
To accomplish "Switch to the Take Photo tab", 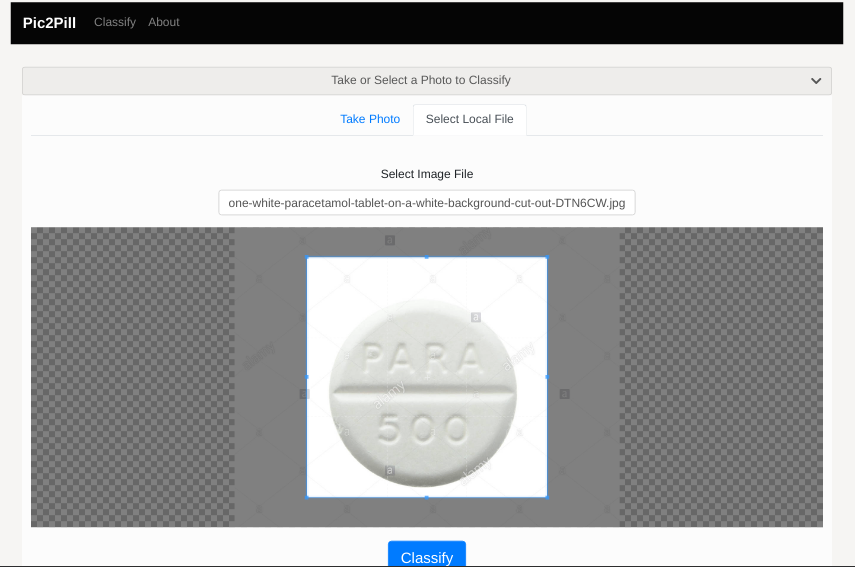I will pos(370,119).
